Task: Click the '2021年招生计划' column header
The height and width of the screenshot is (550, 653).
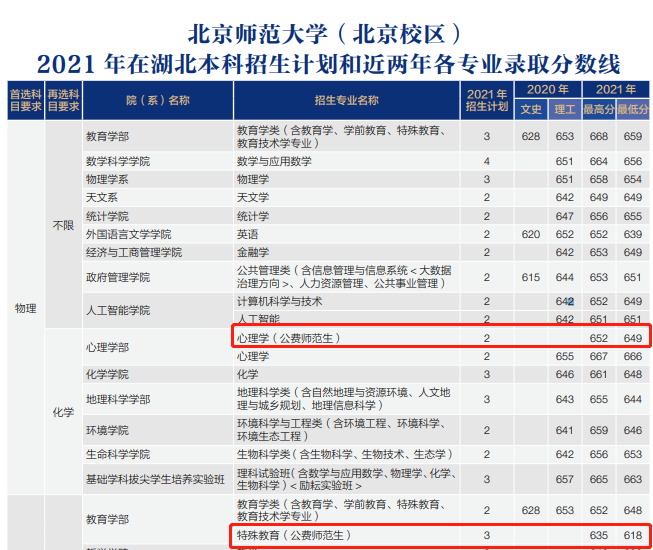Action: [x=487, y=100]
